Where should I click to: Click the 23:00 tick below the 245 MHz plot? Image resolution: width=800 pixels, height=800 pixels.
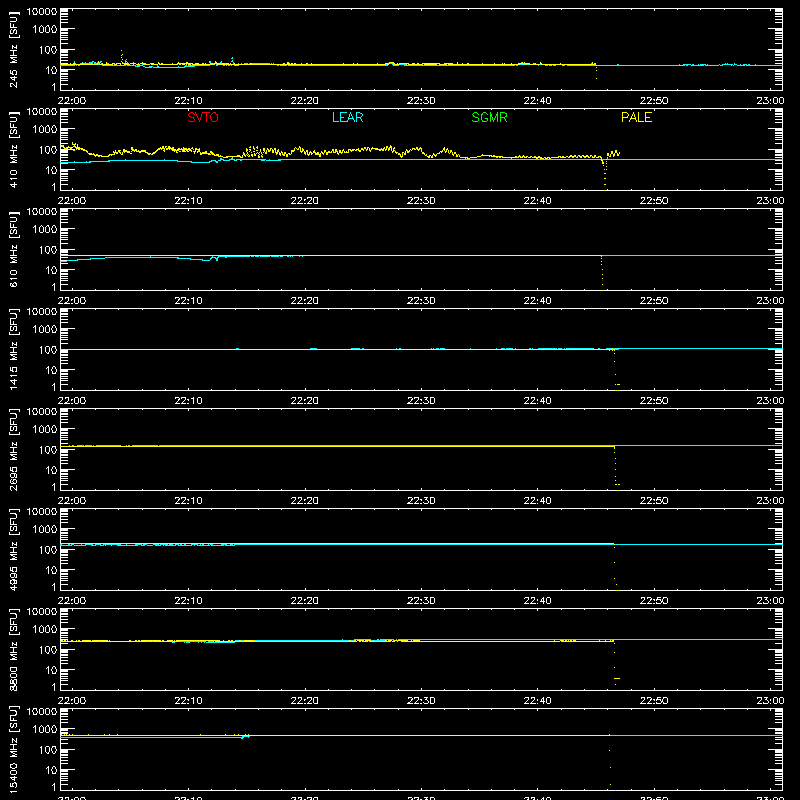[770, 101]
